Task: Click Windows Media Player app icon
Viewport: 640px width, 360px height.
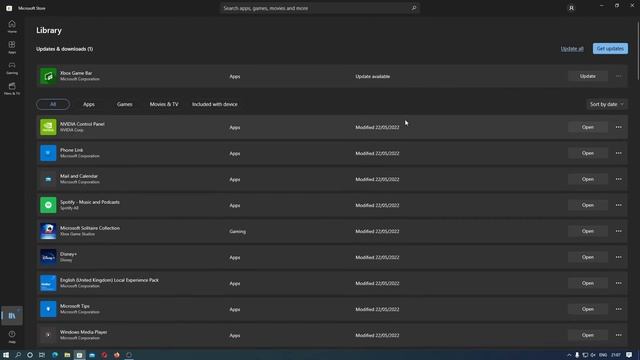Action: (48, 335)
